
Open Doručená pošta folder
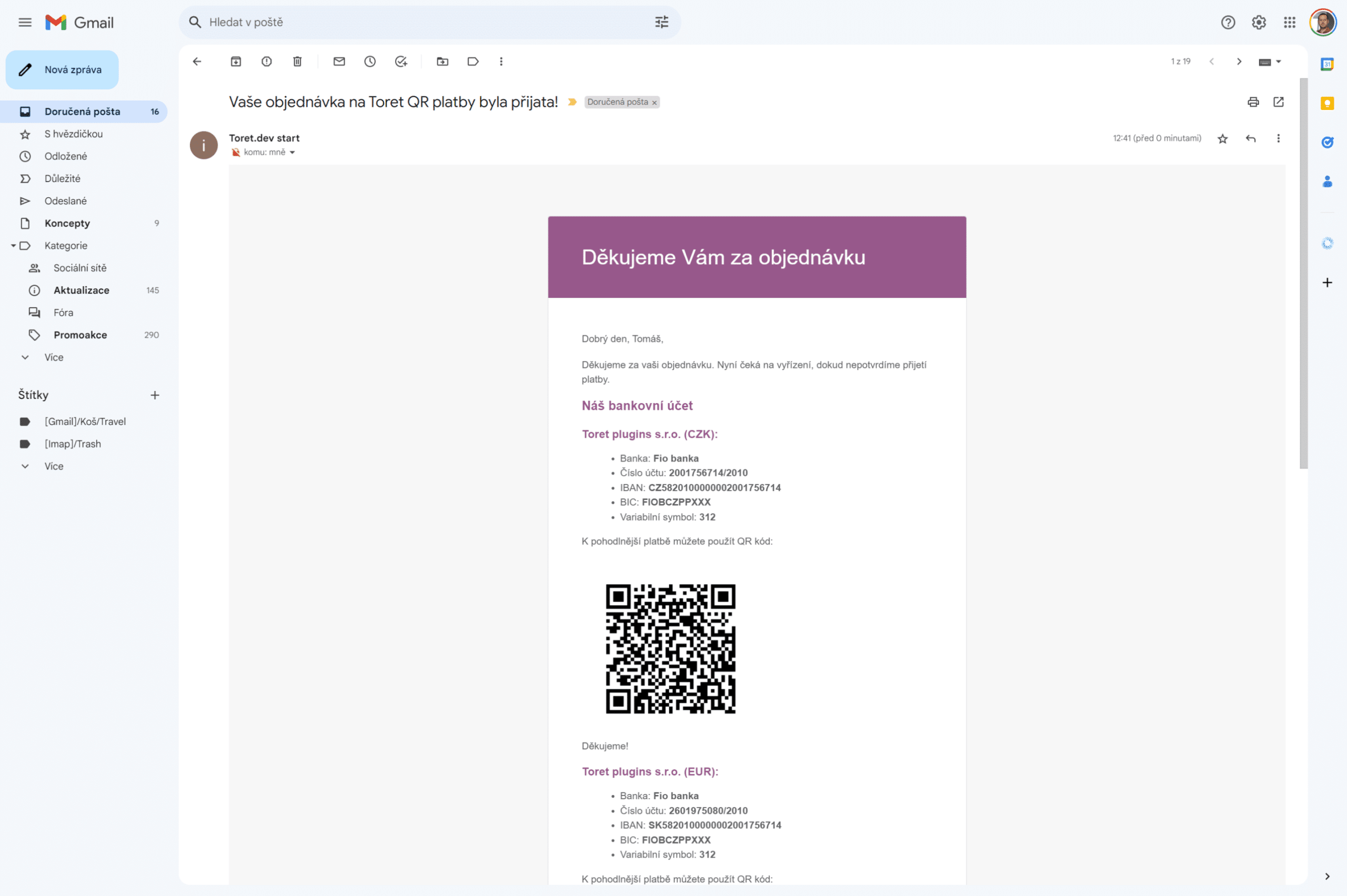click(84, 112)
